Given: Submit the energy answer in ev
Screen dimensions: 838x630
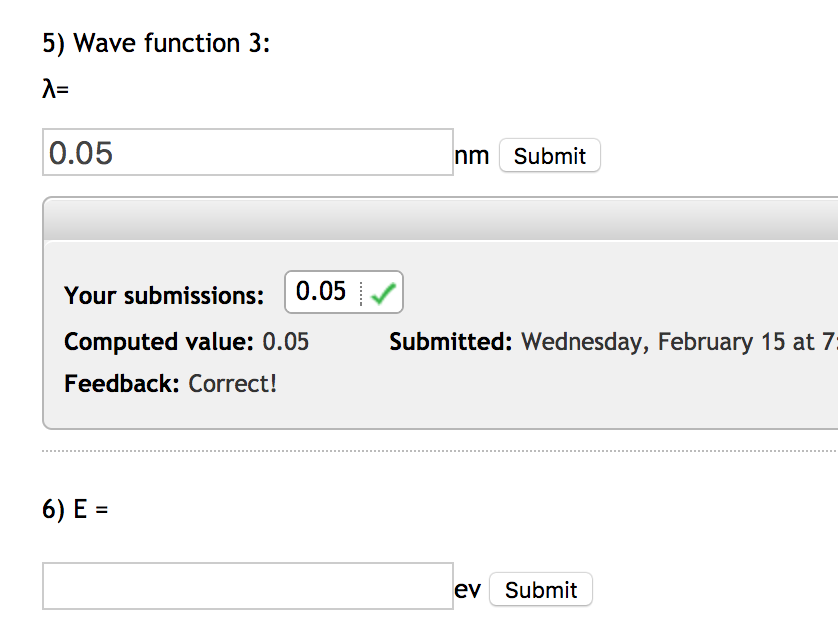Looking at the screenshot, I should tap(540, 590).
